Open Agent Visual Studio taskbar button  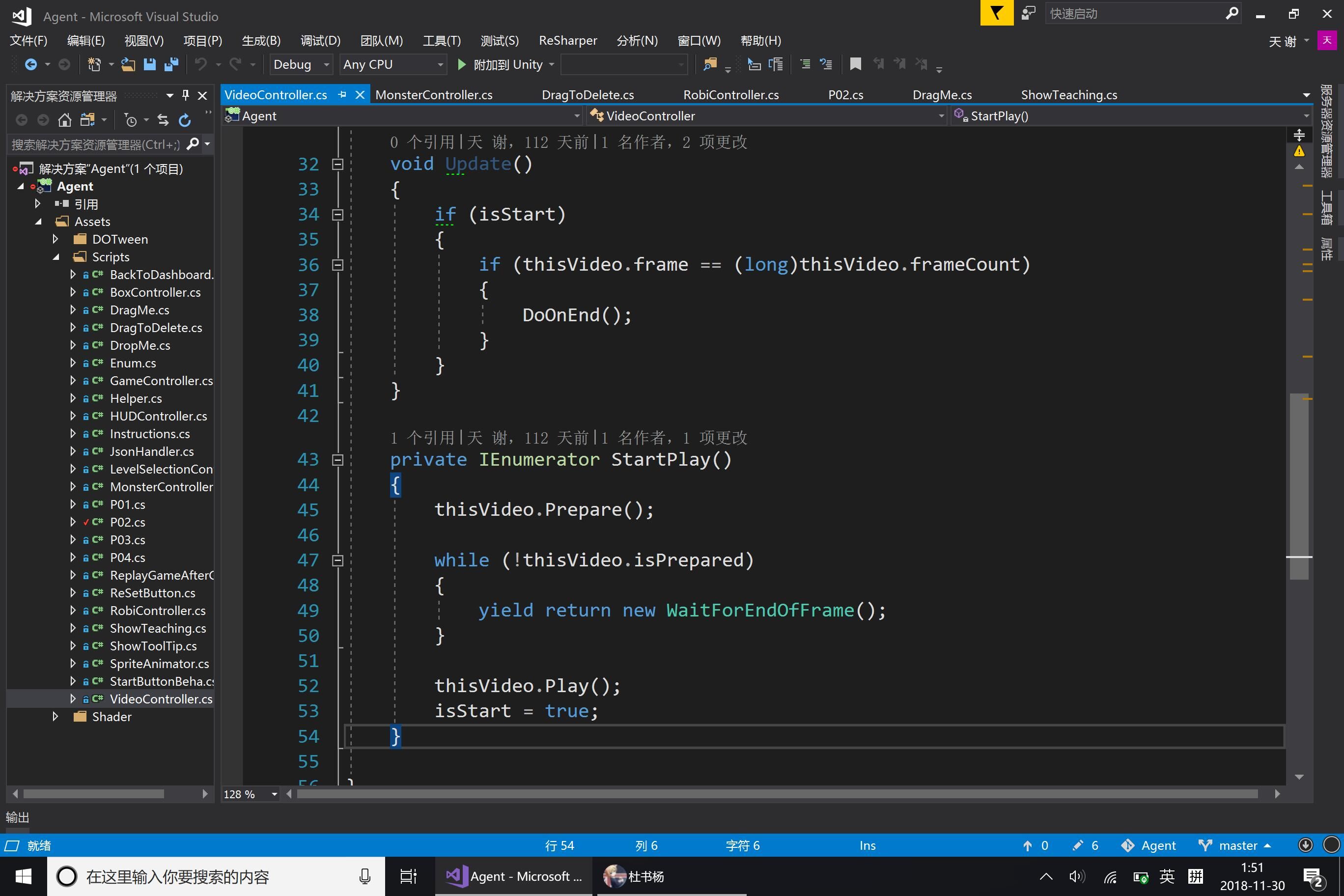pos(514,876)
